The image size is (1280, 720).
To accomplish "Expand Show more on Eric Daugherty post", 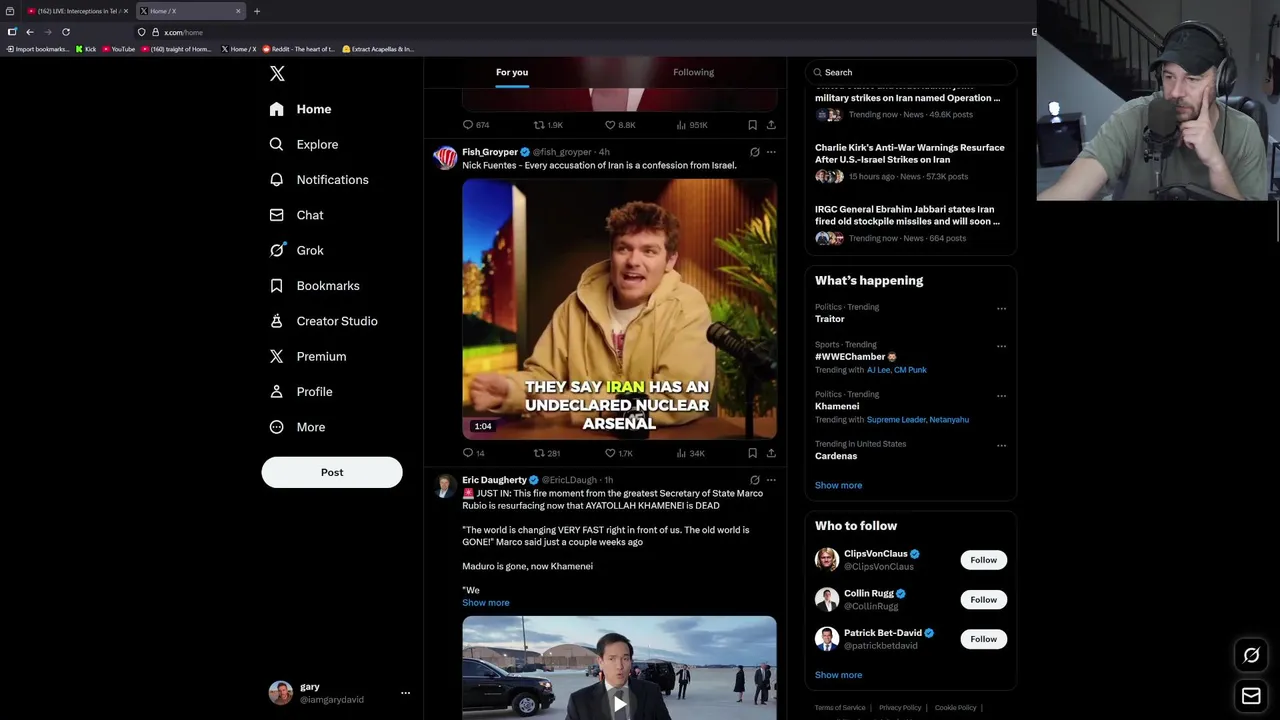I will click(485, 603).
